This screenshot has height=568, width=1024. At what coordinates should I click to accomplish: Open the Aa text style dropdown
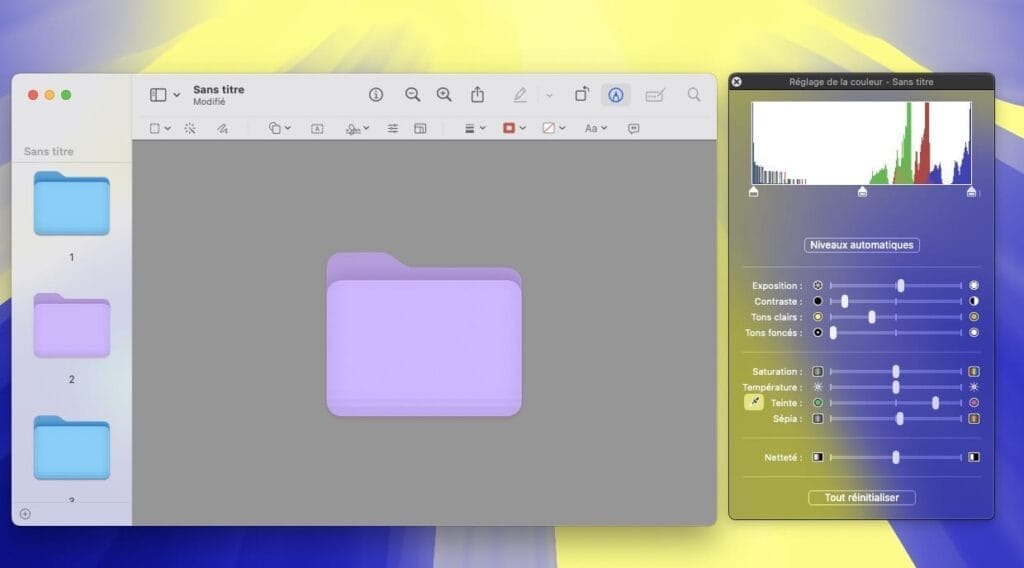tap(596, 128)
